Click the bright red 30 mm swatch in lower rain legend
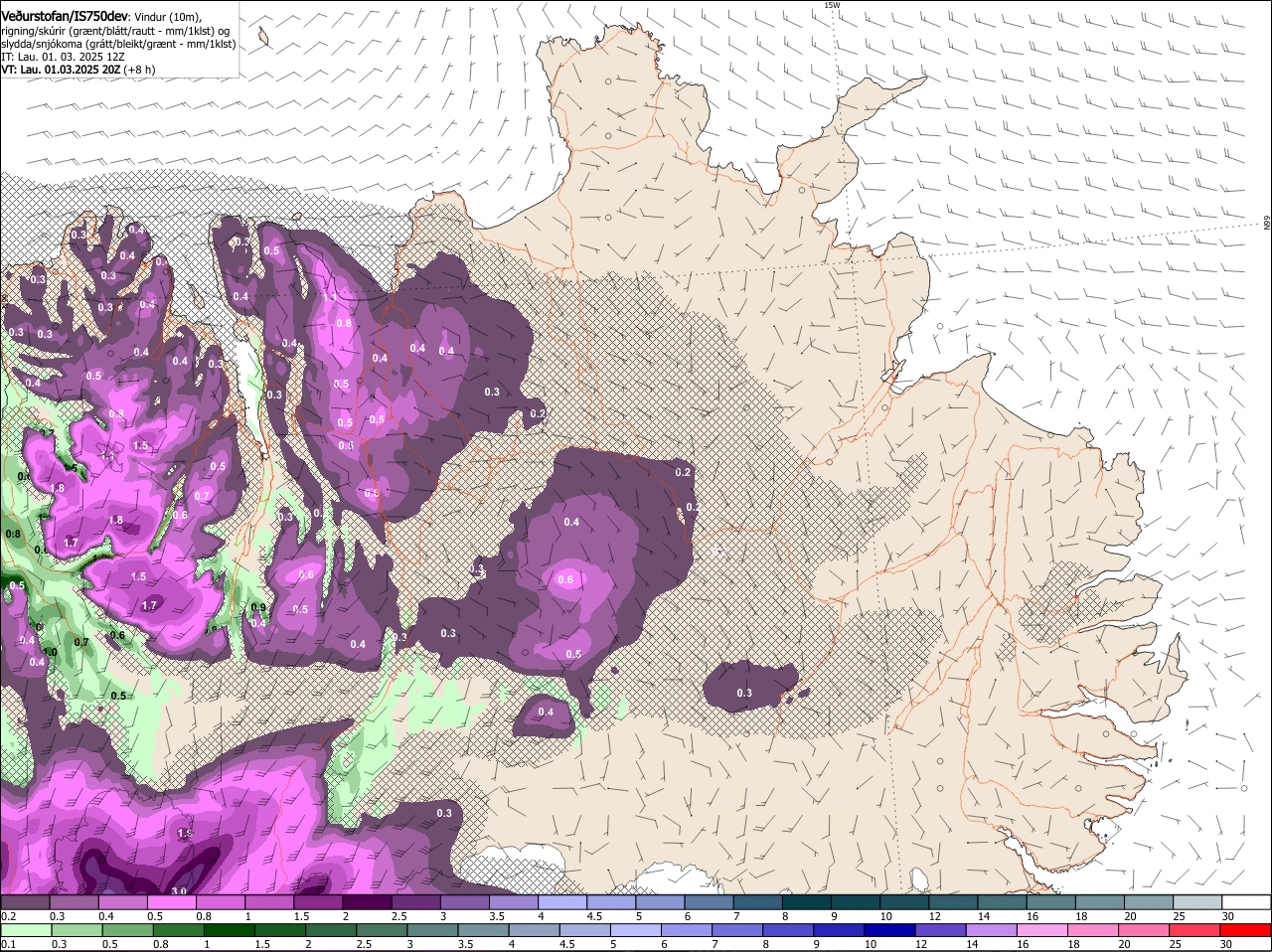The image size is (1272, 952). point(1246,929)
